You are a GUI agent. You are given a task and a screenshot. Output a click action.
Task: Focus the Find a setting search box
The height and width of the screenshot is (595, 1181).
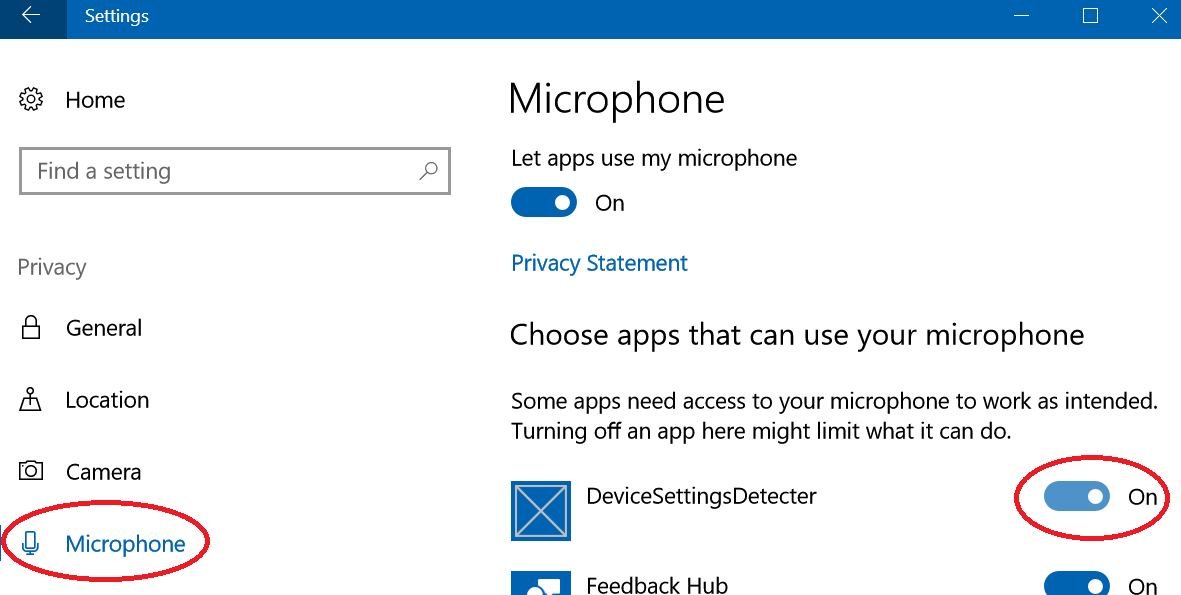(235, 171)
